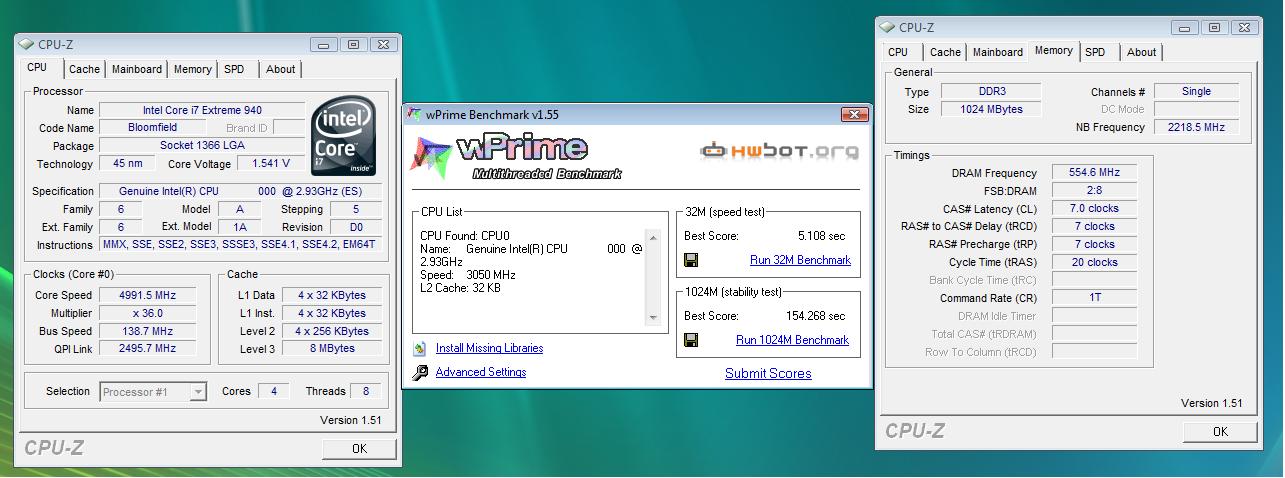Image resolution: width=1285 pixels, height=478 pixels.
Task: Click Install Missing Libraries link
Action: [x=490, y=348]
